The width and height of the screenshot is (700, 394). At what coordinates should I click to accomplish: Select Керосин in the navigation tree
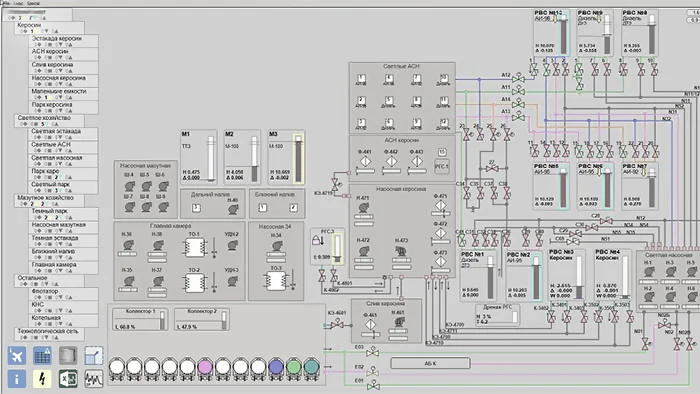click(50, 28)
